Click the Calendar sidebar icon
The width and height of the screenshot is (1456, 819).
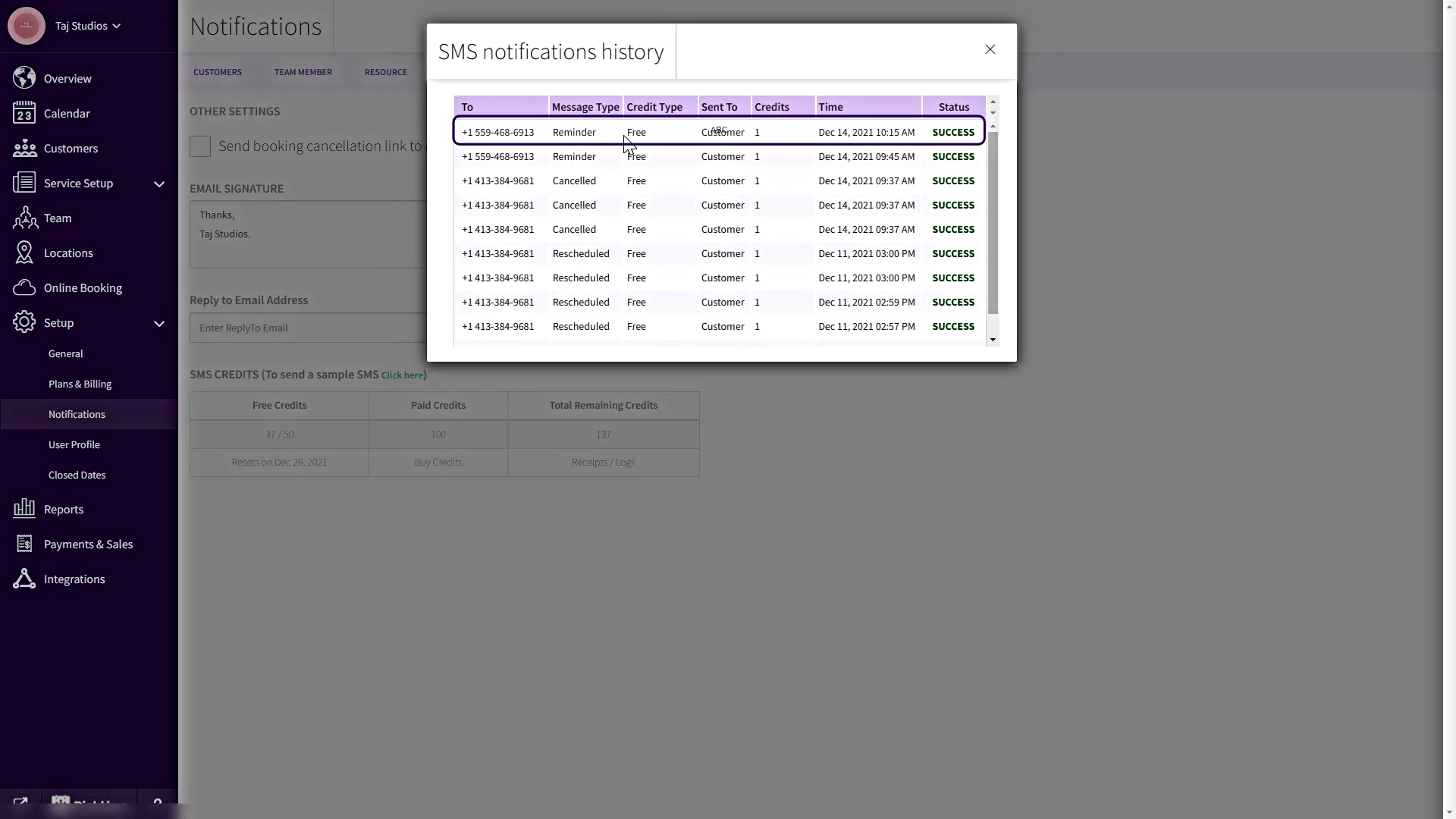pos(24,113)
